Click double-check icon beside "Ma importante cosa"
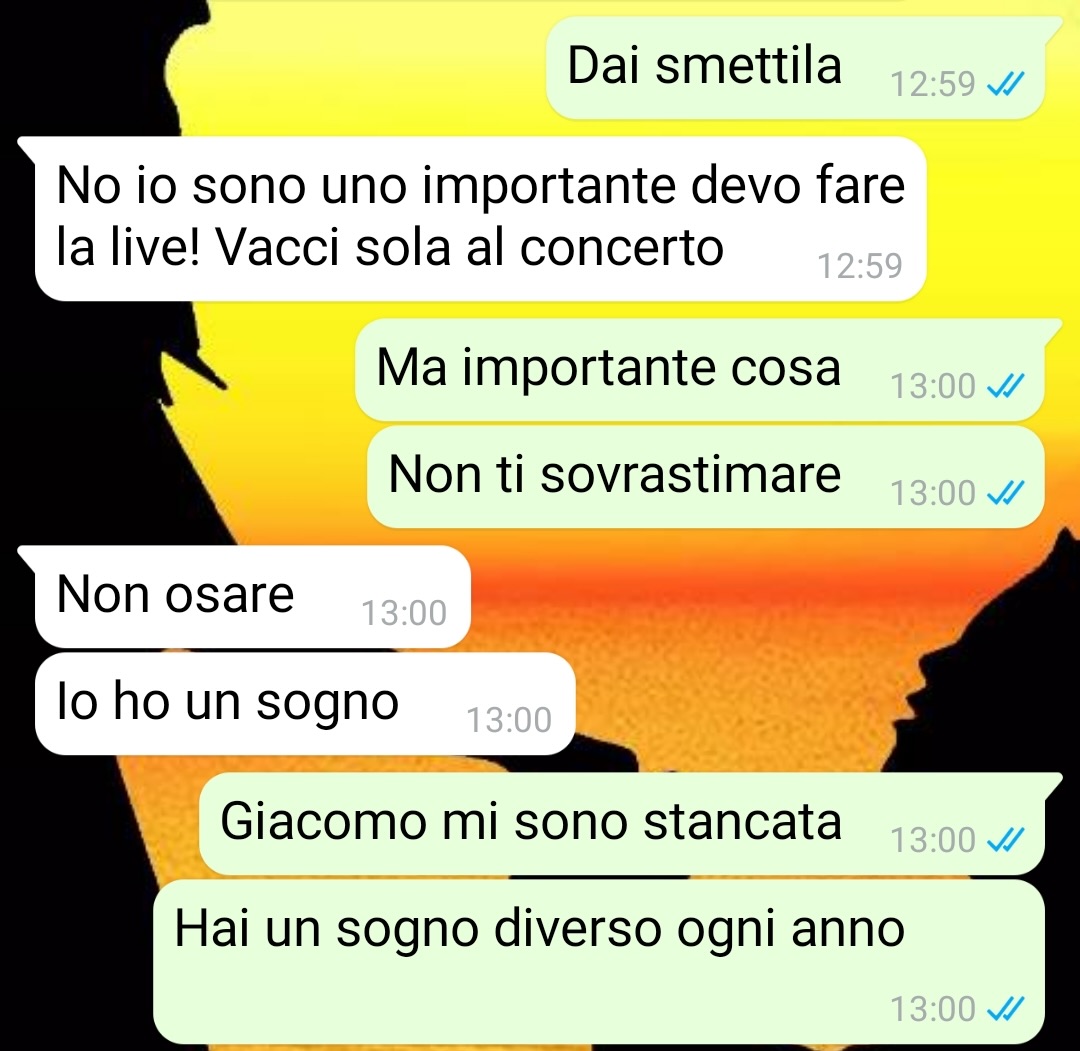The image size is (1080, 1051). (x=1006, y=386)
